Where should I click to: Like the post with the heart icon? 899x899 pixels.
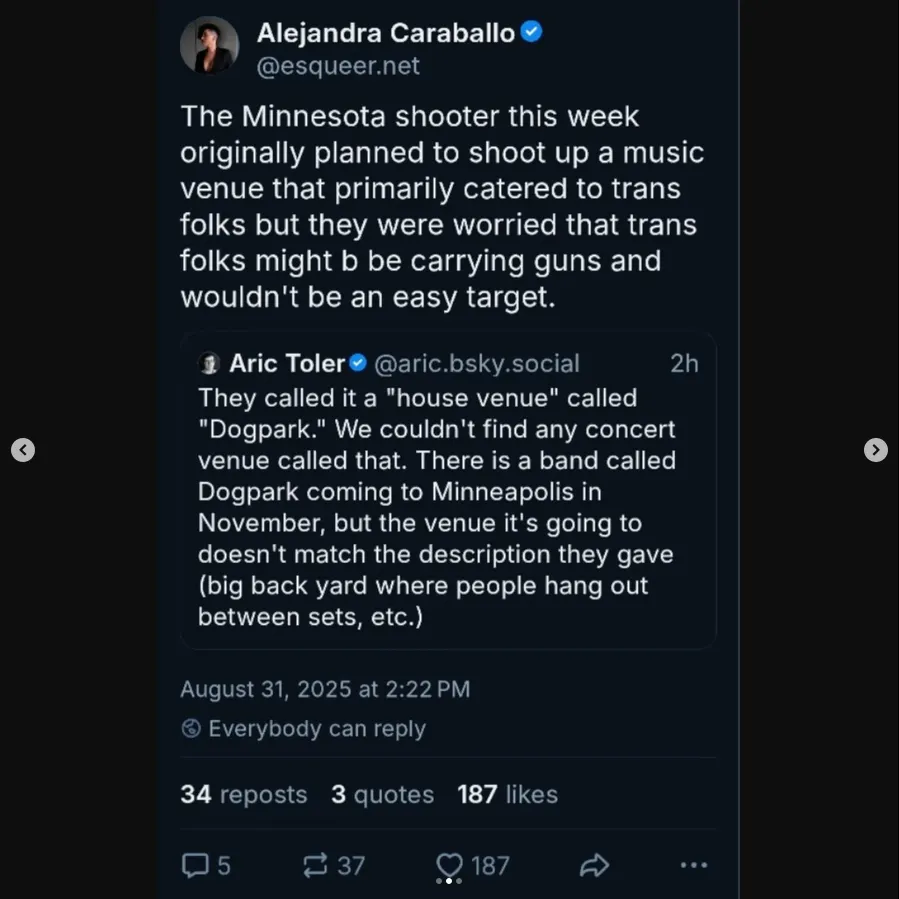450,865
